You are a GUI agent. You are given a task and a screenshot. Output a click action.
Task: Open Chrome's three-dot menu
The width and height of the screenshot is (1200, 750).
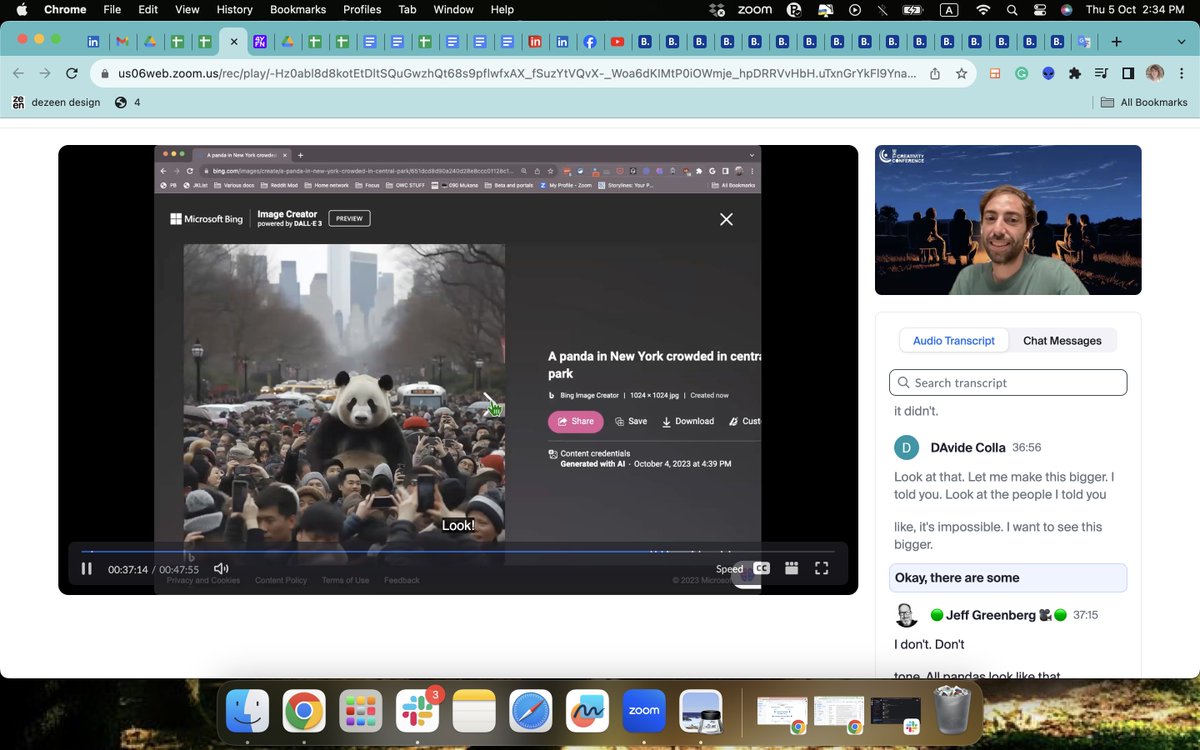click(1181, 73)
